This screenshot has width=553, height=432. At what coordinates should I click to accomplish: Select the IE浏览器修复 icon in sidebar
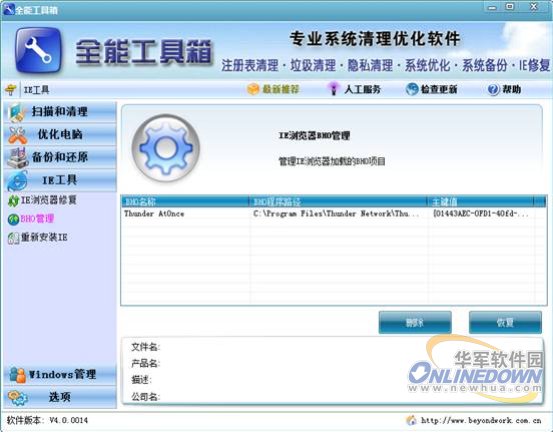click(13, 201)
